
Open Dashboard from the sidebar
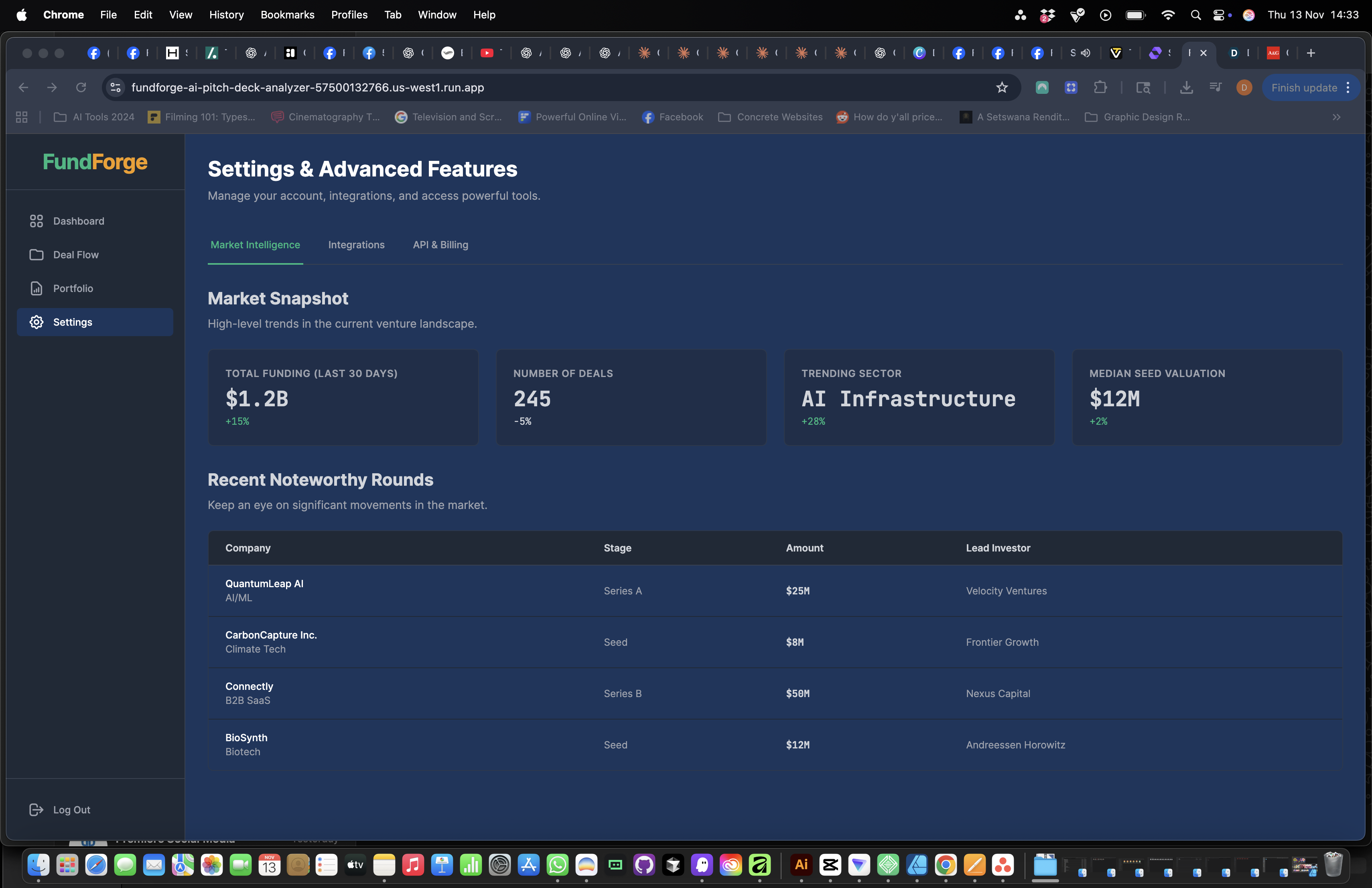point(78,221)
